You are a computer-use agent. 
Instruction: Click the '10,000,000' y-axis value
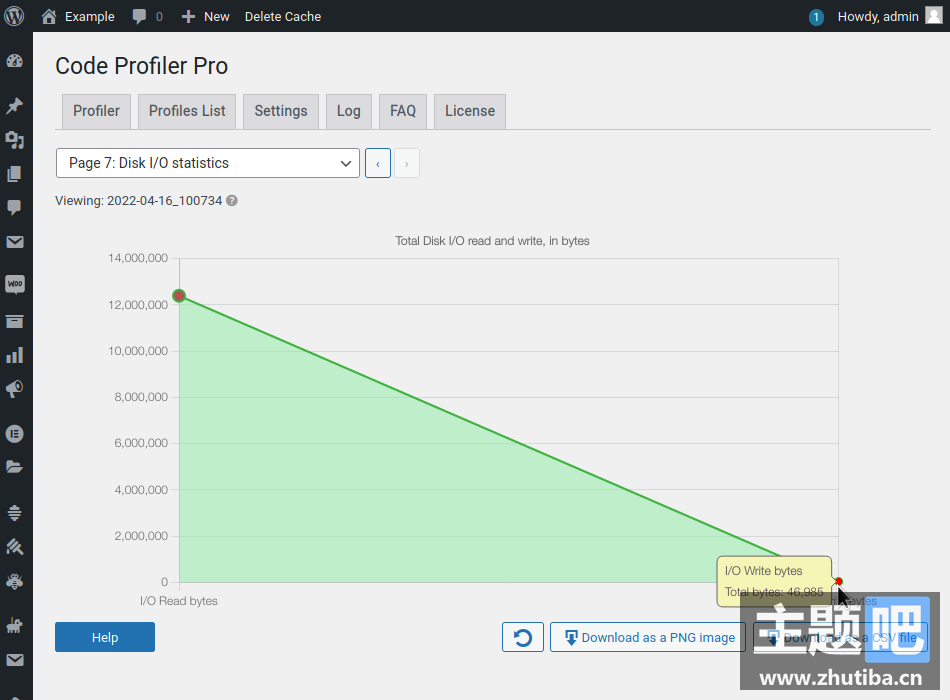pyautogui.click(x=138, y=351)
